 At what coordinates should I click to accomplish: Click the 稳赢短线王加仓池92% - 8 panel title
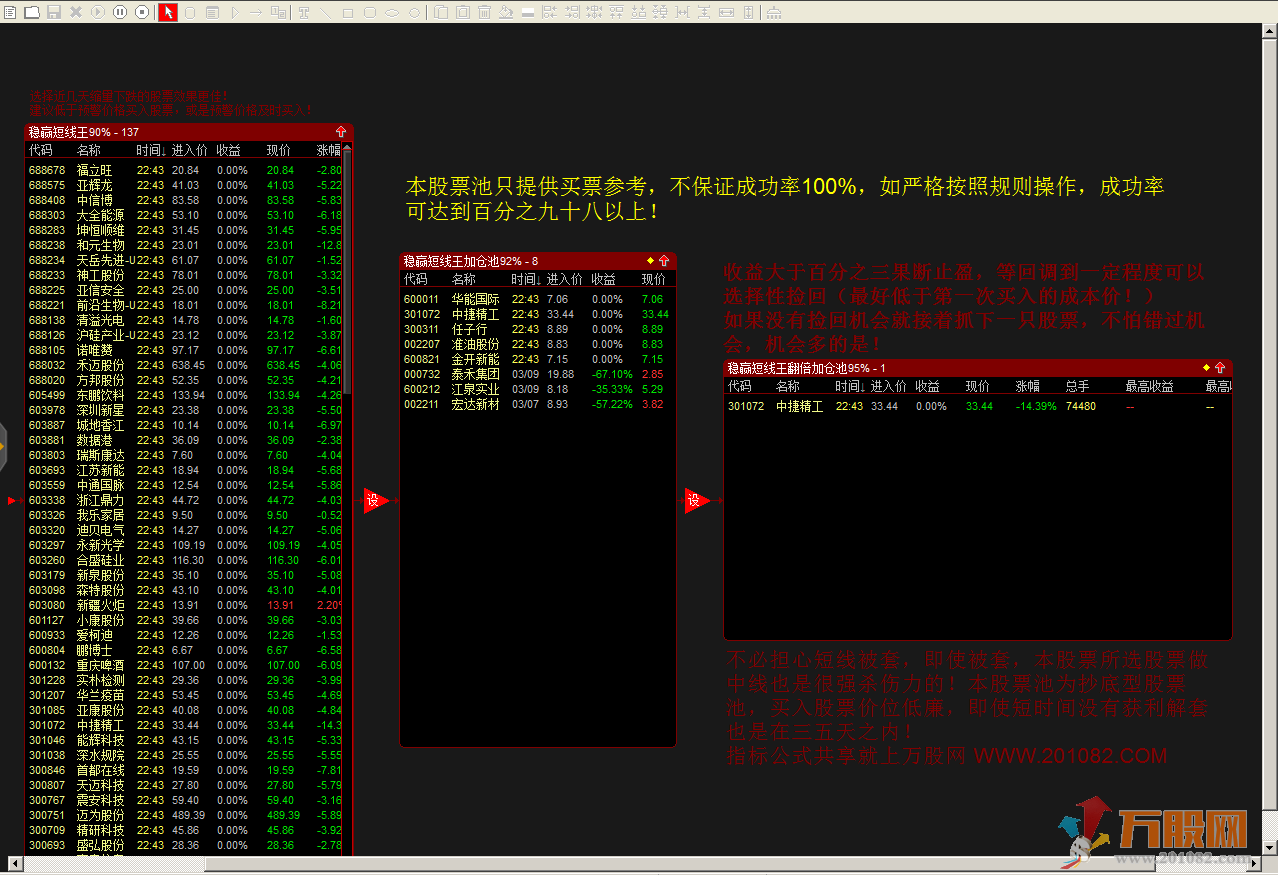point(471,260)
